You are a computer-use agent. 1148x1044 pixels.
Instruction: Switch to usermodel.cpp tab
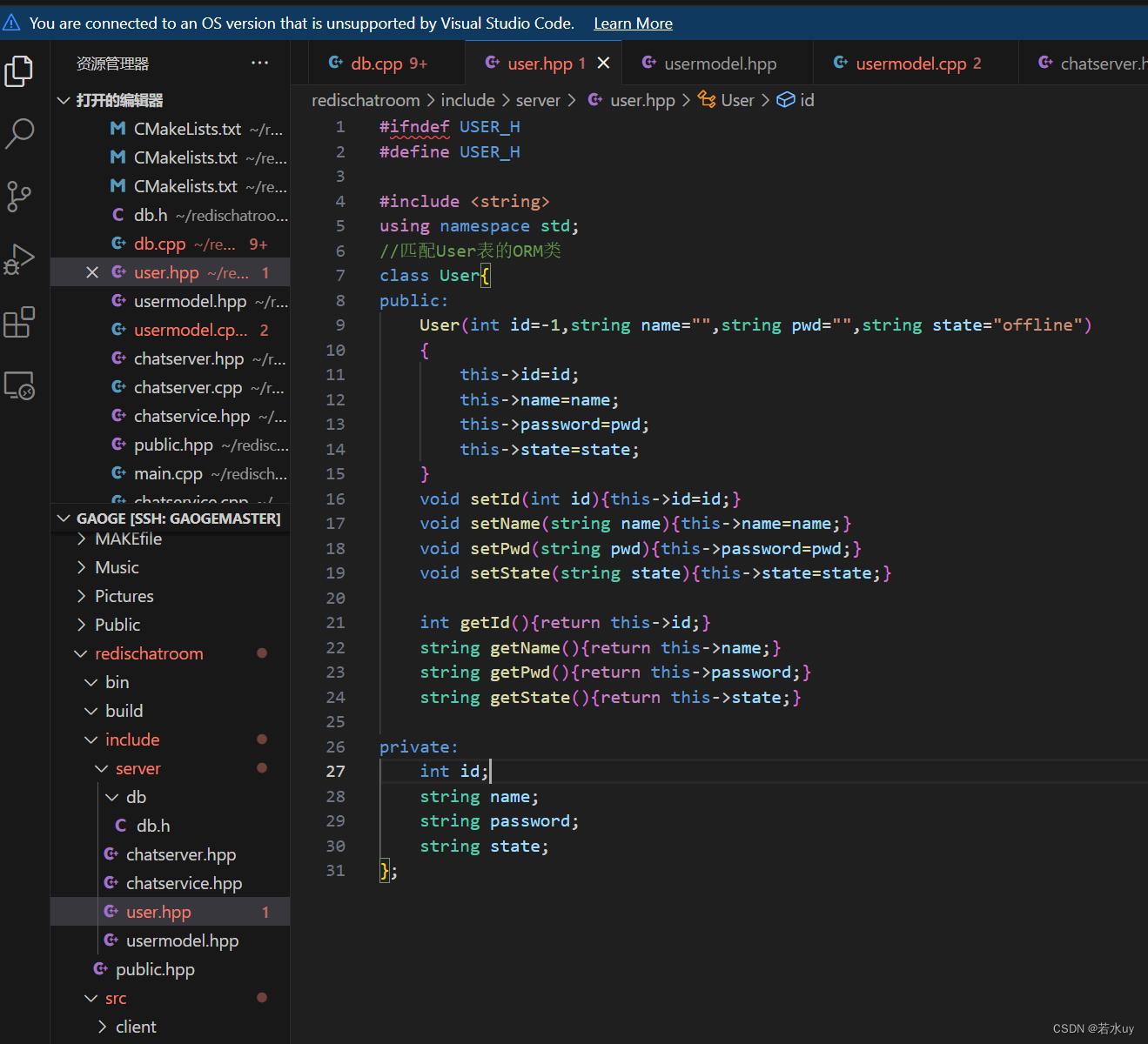click(916, 63)
